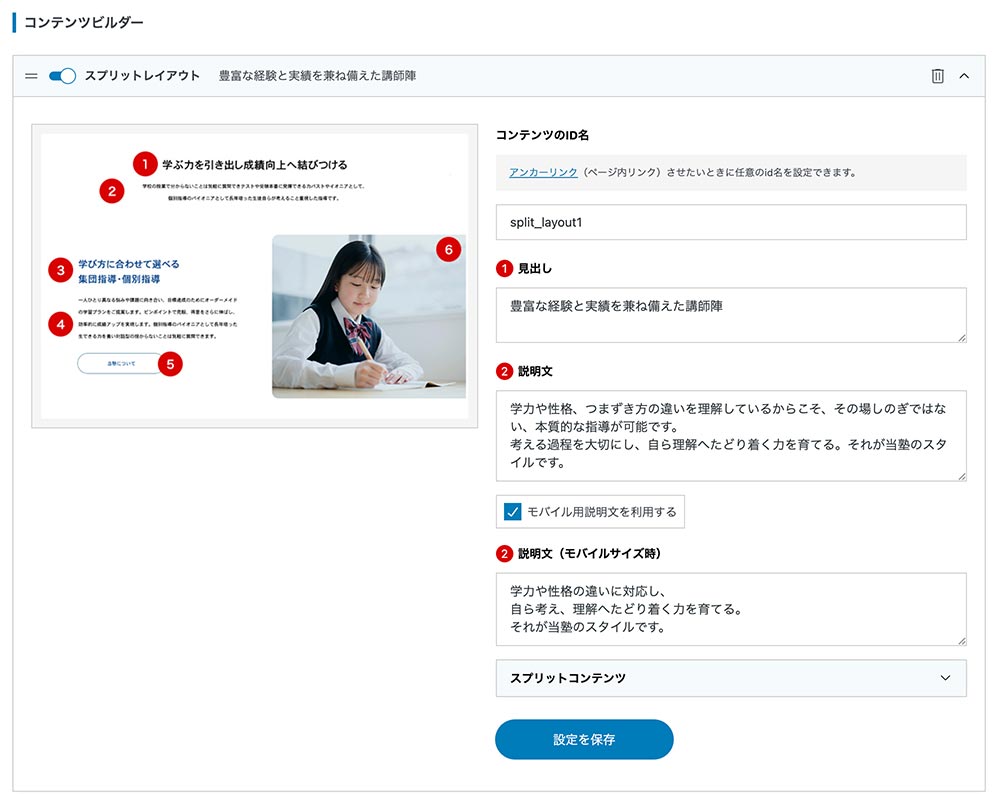Click the red number 2 marker in preview

click(112, 190)
